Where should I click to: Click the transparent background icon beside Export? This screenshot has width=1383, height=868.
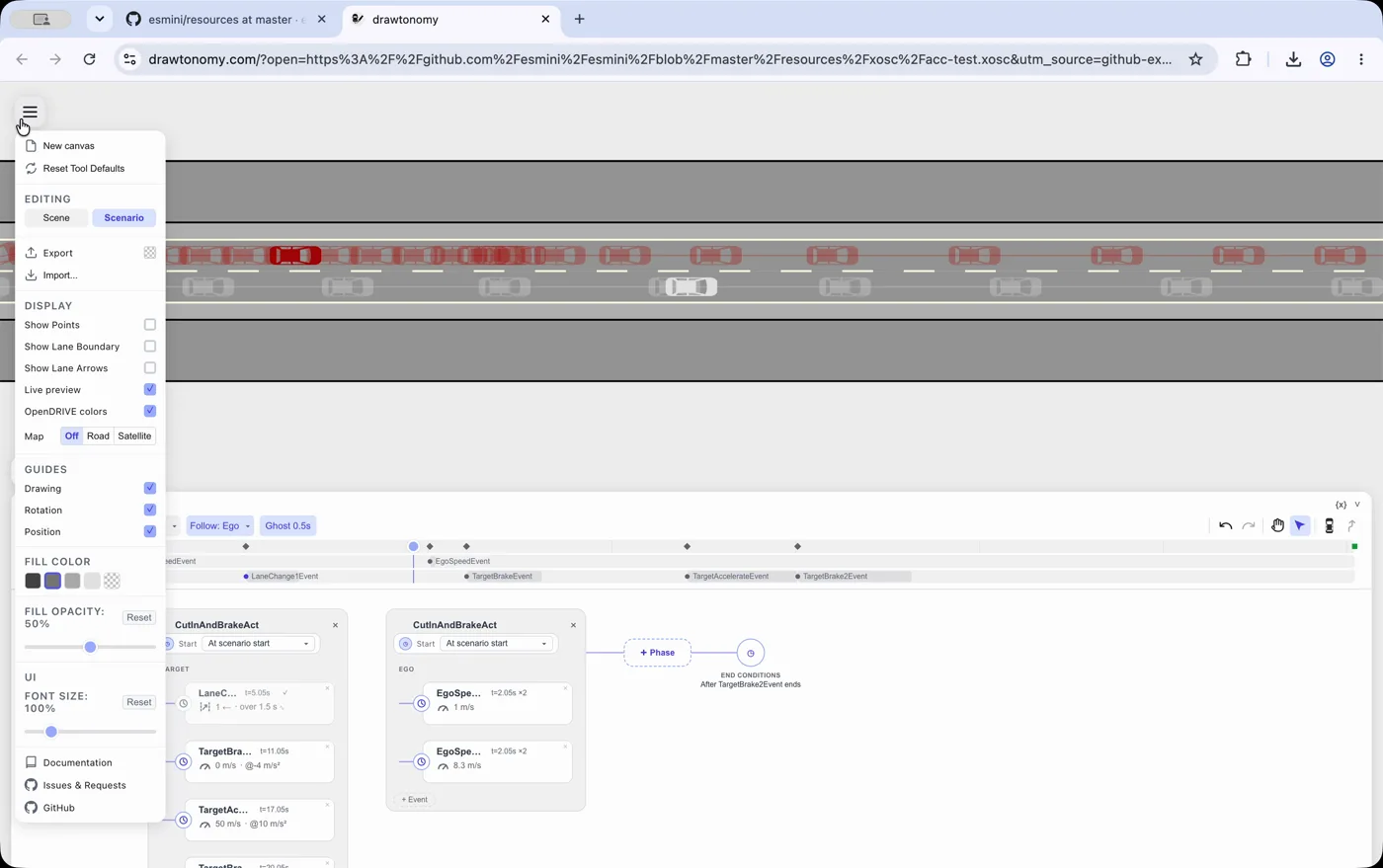150,253
